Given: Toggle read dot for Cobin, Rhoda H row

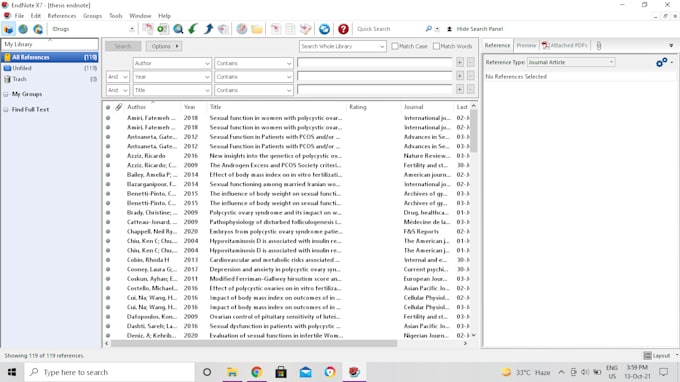Looking at the screenshot, I should coord(108,260).
